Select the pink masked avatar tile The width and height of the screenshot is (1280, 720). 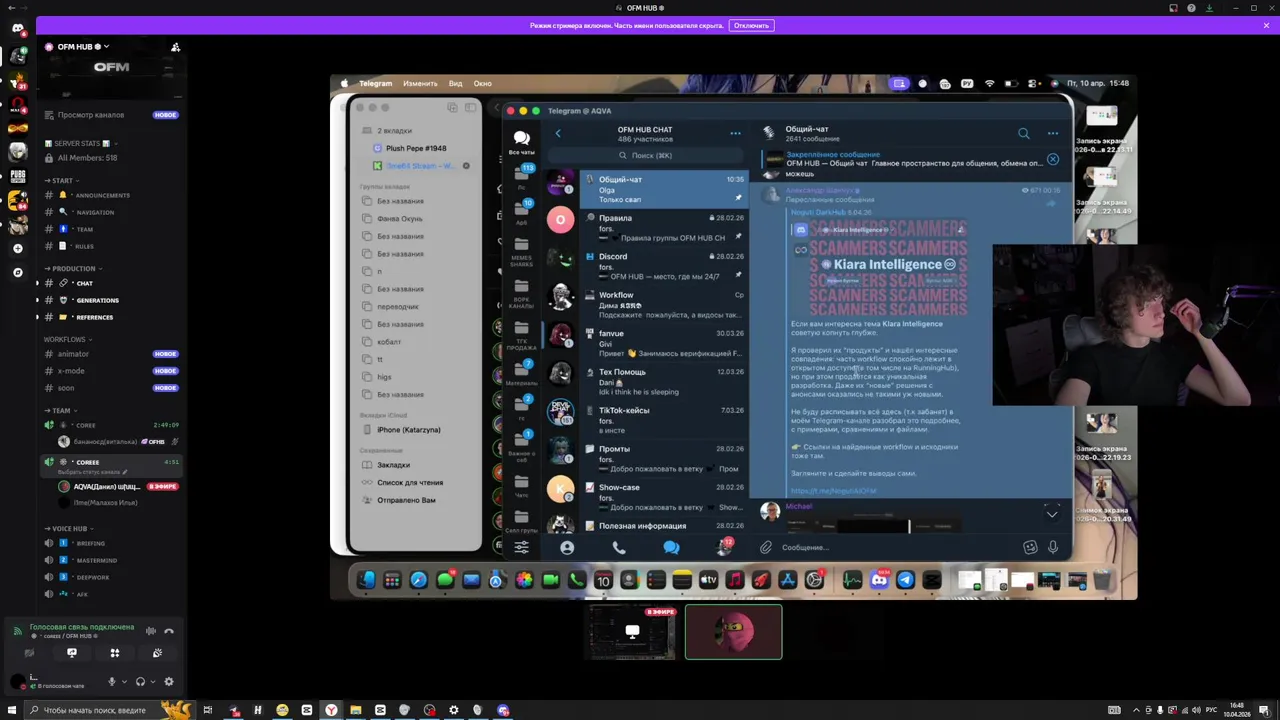click(733, 632)
